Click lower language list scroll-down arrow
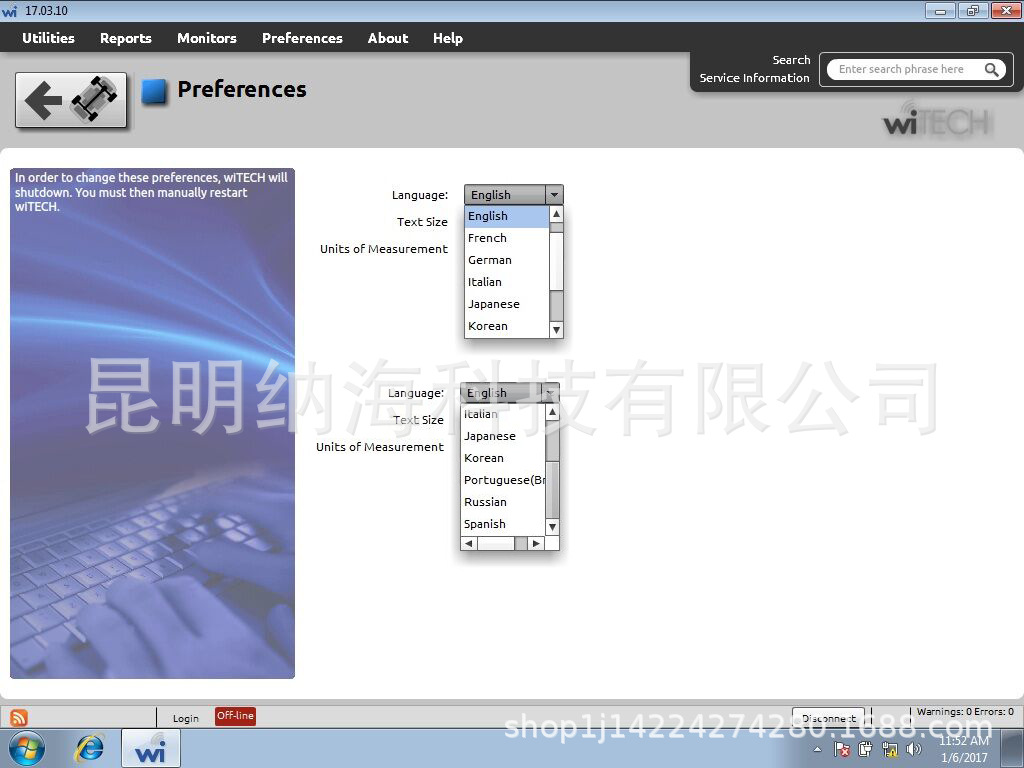The height and width of the screenshot is (768, 1024). 552,527
